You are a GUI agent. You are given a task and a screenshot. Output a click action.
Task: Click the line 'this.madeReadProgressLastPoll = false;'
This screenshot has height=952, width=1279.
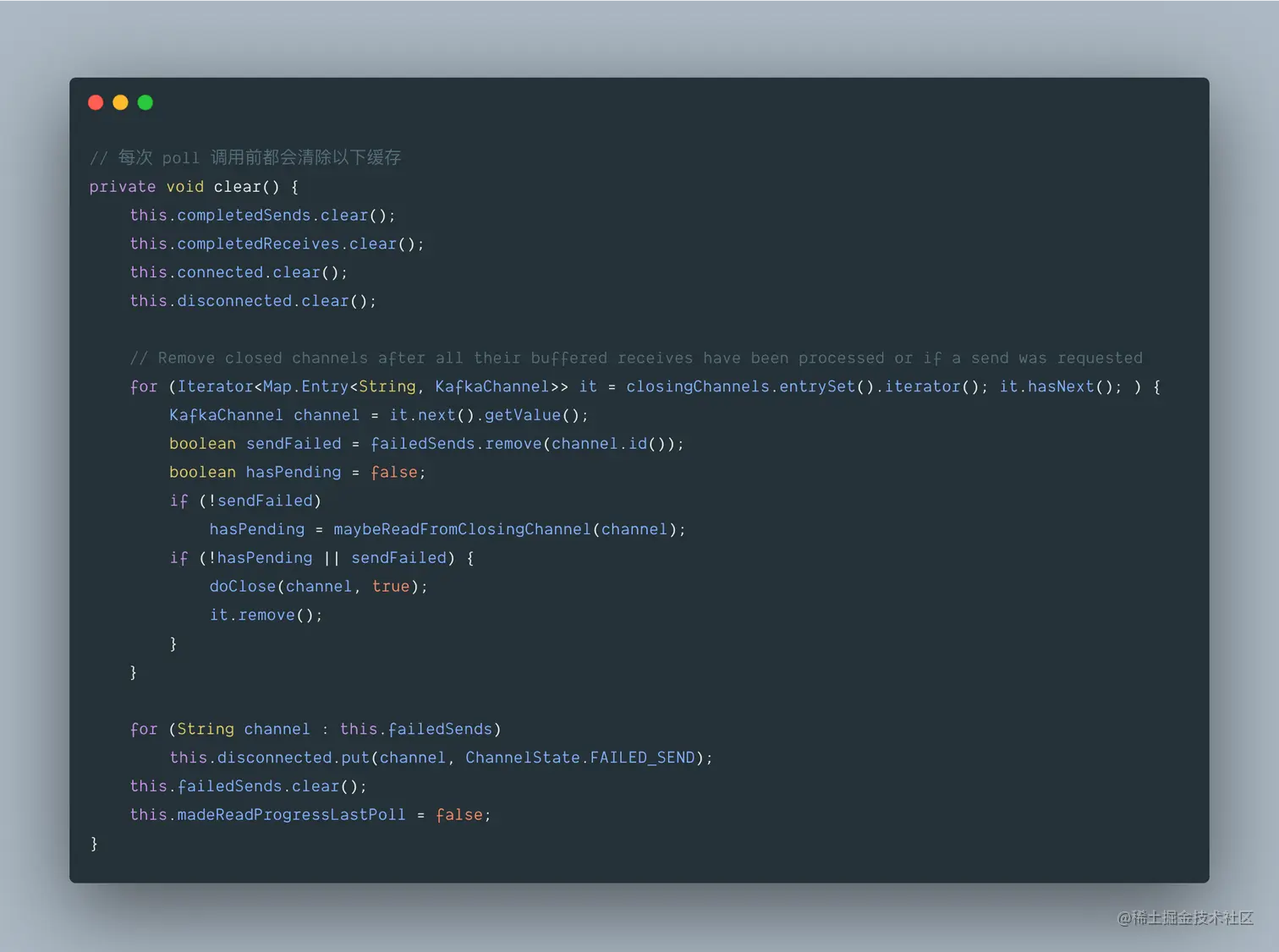pyautogui.click(x=310, y=815)
